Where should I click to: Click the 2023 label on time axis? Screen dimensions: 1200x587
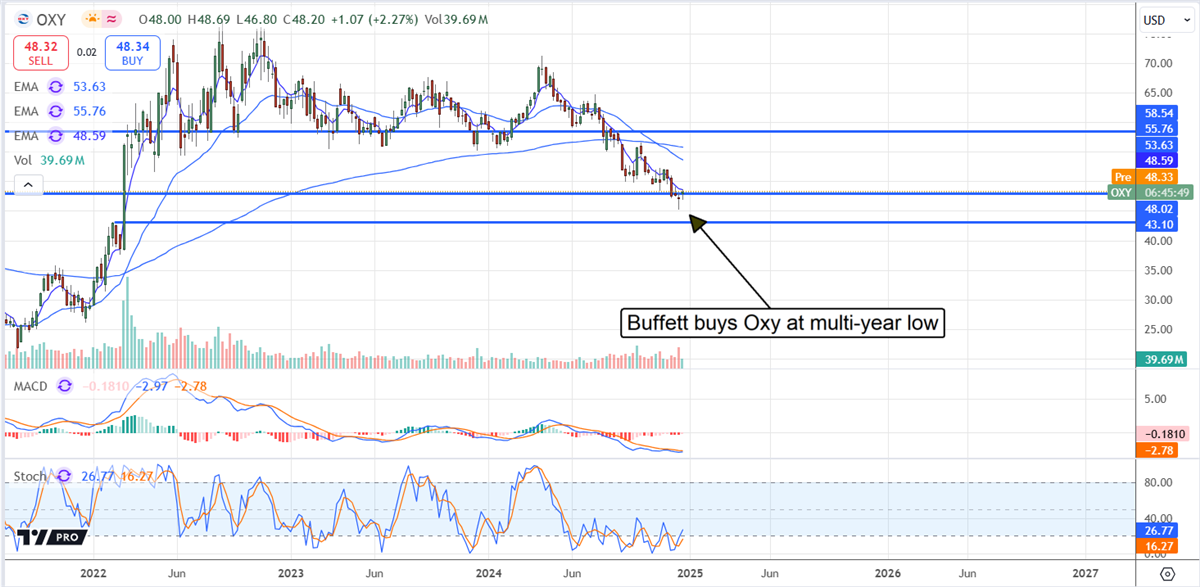pyautogui.click(x=290, y=574)
